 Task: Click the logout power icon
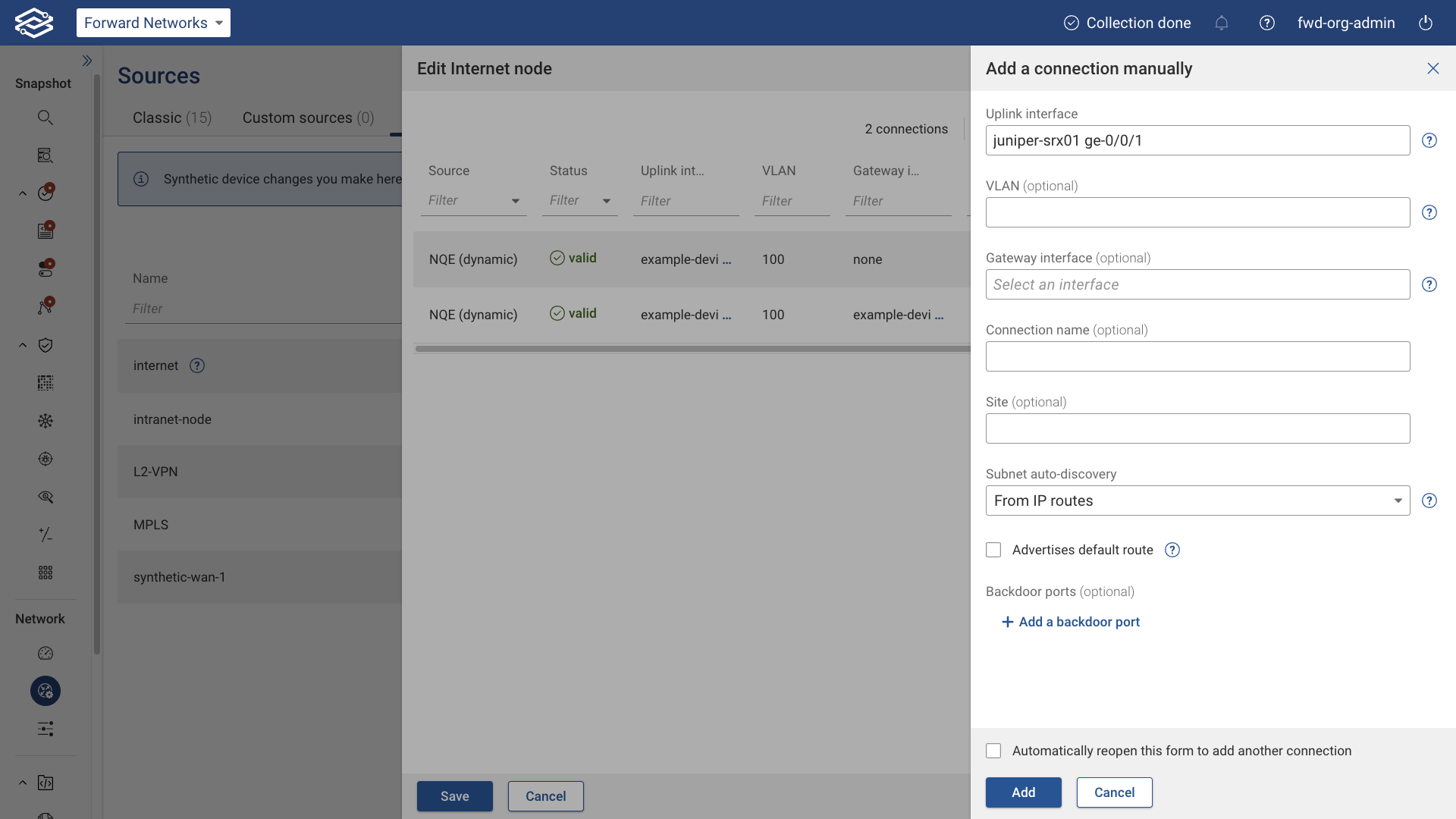pos(1426,23)
